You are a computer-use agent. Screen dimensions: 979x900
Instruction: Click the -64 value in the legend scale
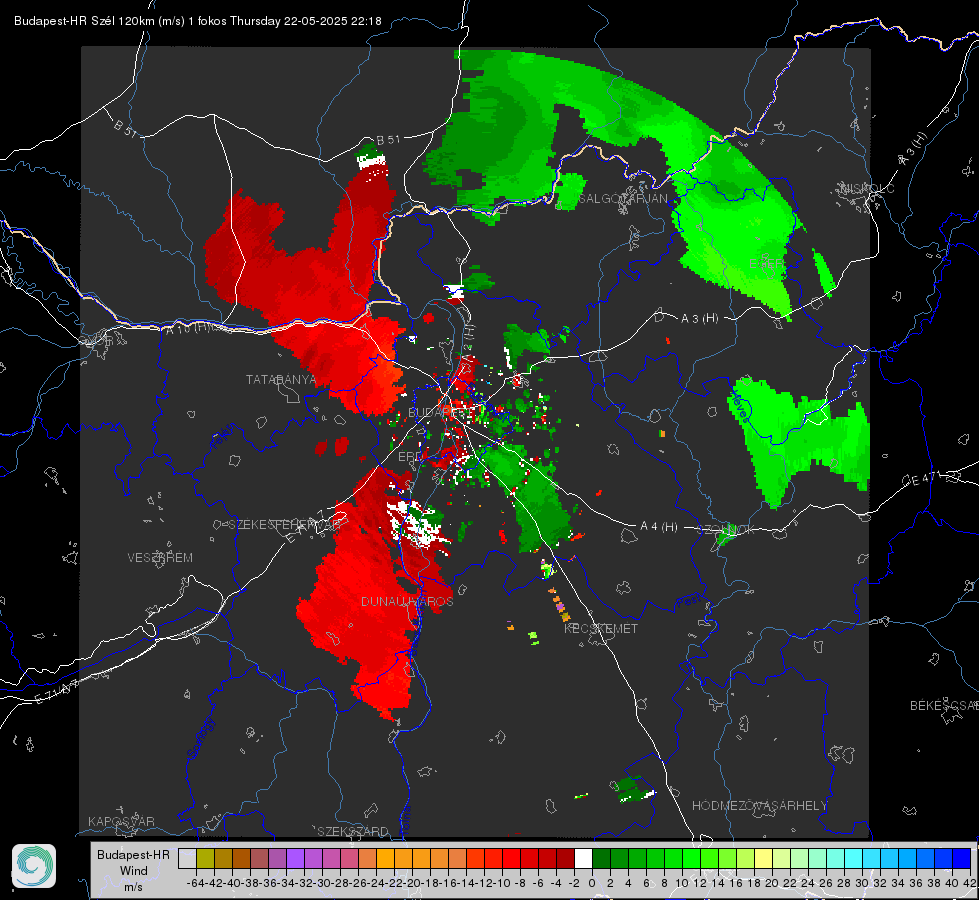coord(196,883)
